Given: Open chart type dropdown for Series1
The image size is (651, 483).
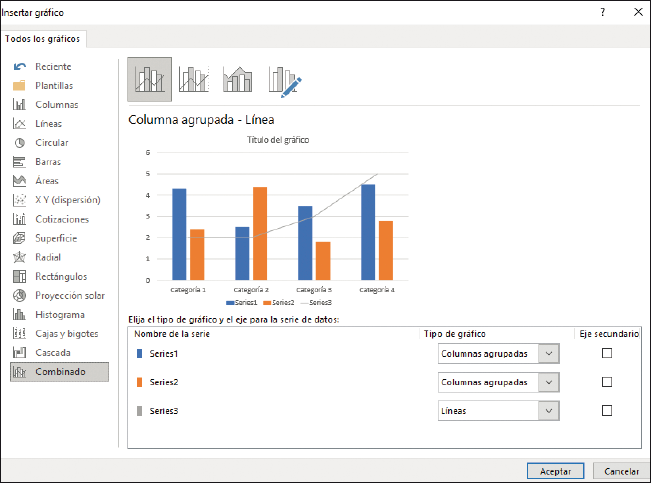Looking at the screenshot, I should pyautogui.click(x=548, y=353).
